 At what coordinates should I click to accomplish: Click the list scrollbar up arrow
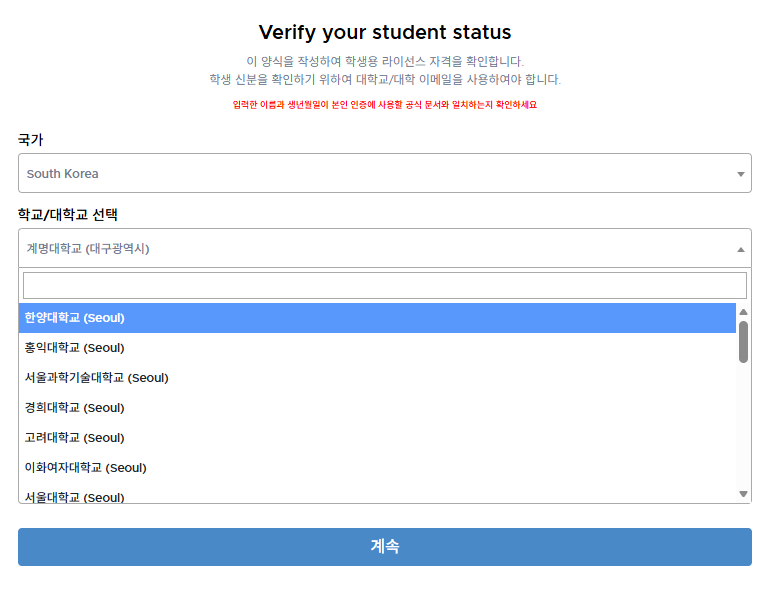[x=743, y=311]
